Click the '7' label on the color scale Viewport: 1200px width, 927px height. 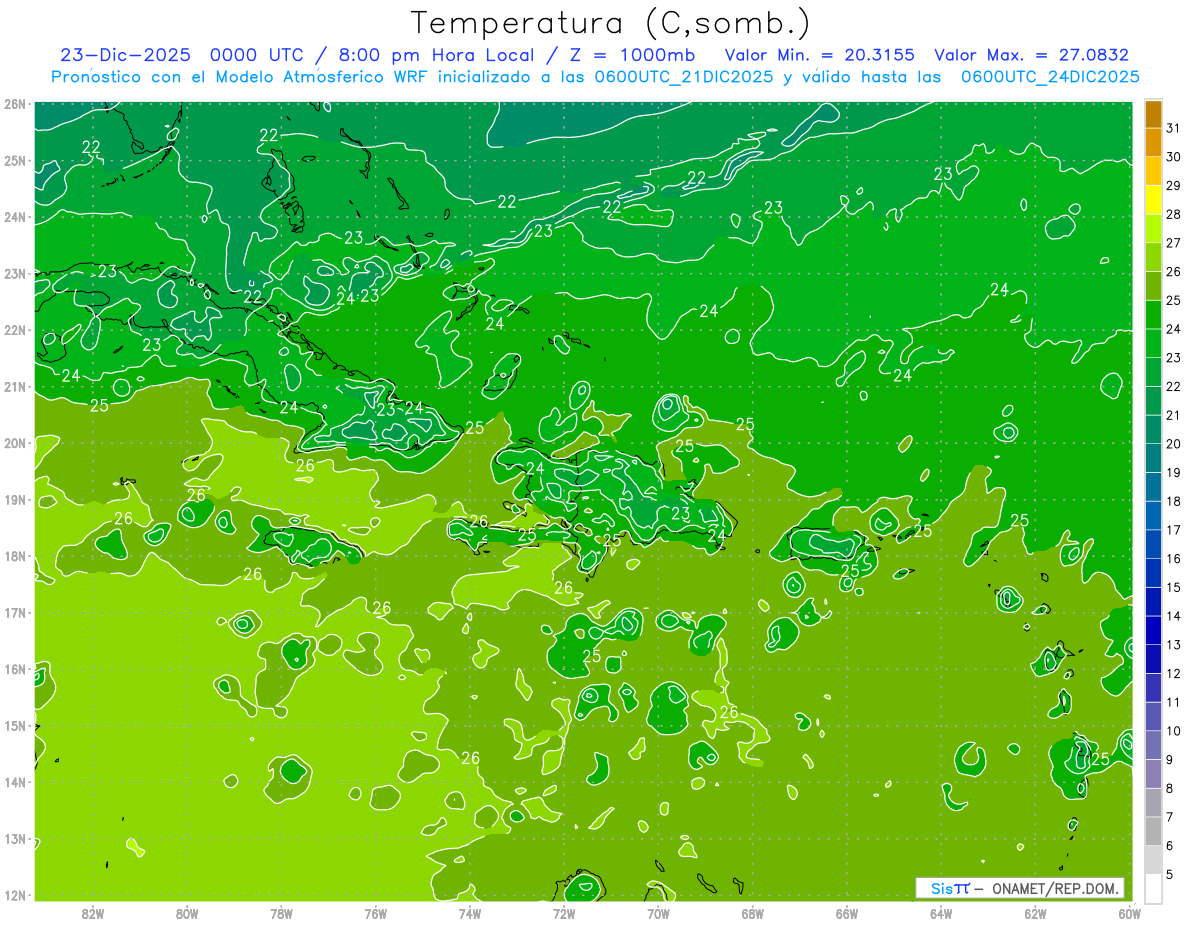[1170, 817]
